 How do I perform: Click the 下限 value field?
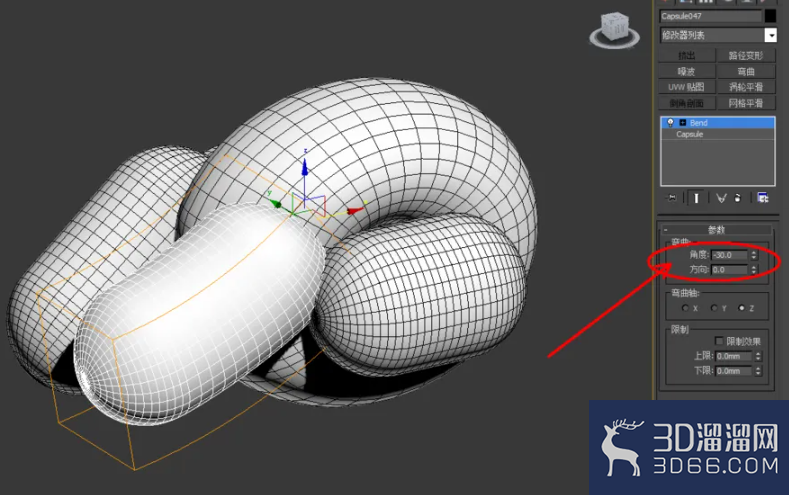(x=734, y=371)
